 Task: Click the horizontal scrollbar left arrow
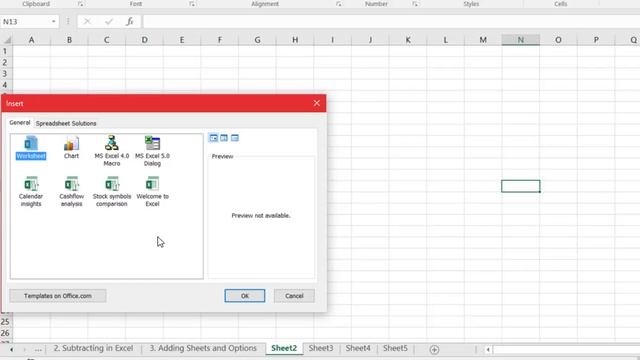[x=488, y=349]
